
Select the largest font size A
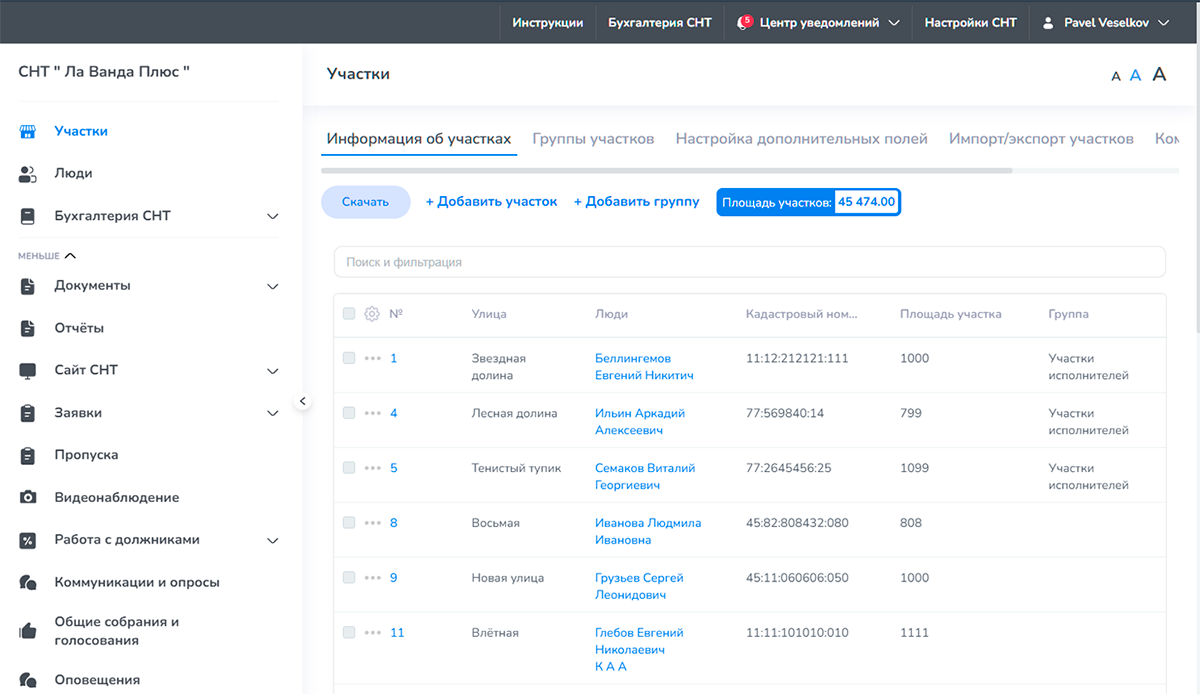click(1159, 74)
